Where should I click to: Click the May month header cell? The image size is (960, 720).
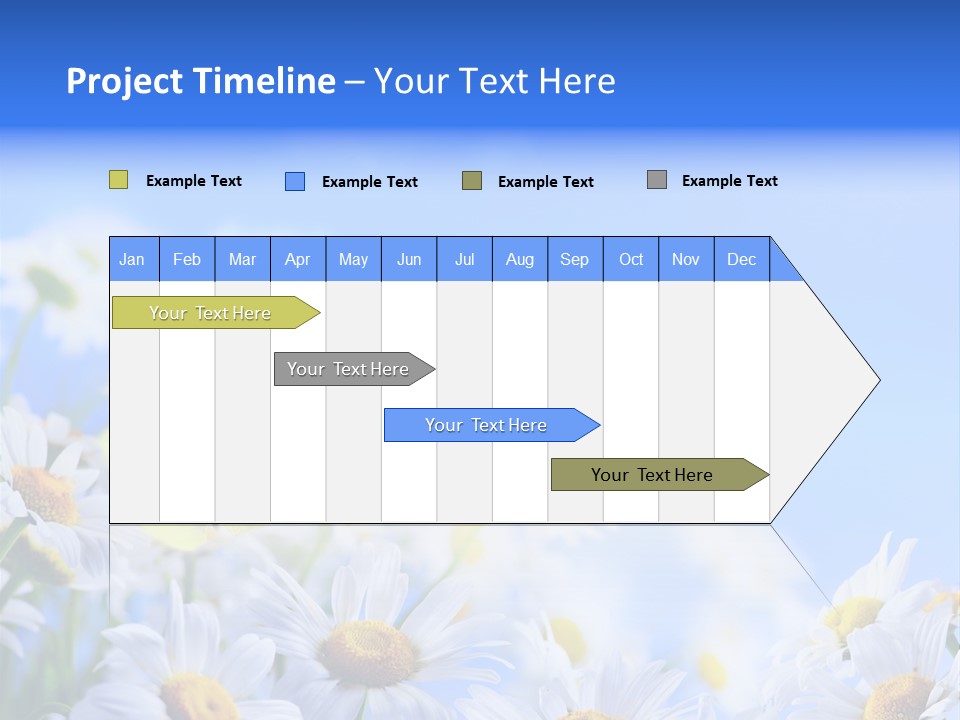pyautogui.click(x=353, y=259)
